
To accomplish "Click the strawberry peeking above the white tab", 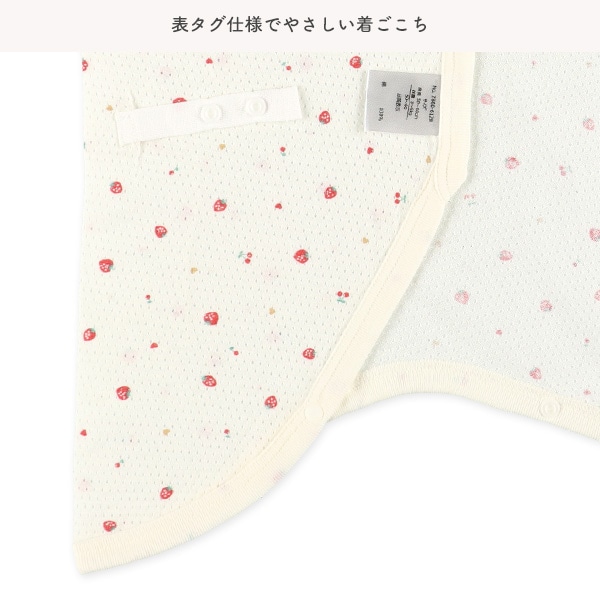I will (179, 100).
